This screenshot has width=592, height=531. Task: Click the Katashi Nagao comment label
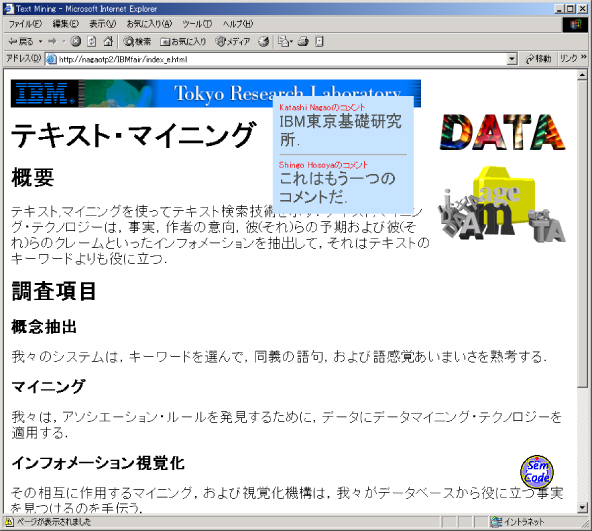322,107
